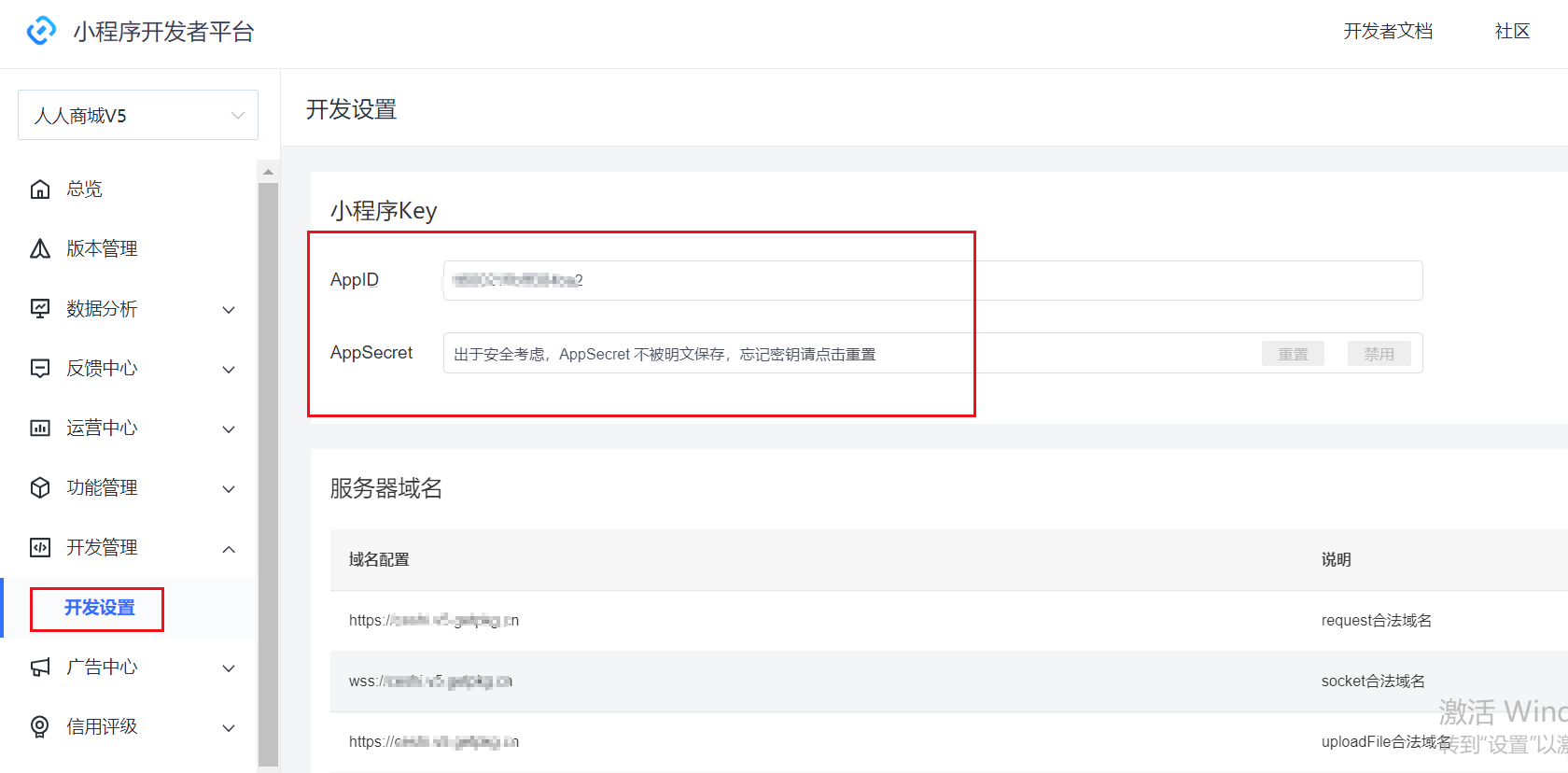This screenshot has width=1568, height=773.
Task: Open the 人人商城V5 app selector dropdown
Action: 138,116
